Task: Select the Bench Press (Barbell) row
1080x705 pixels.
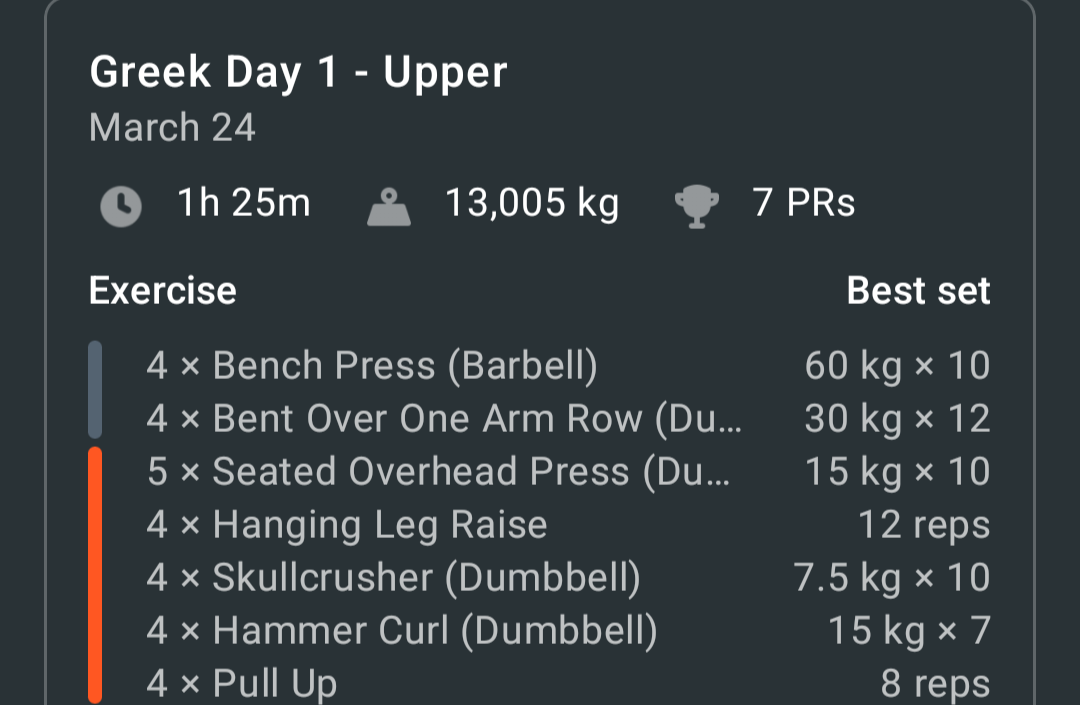Action: click(539, 366)
